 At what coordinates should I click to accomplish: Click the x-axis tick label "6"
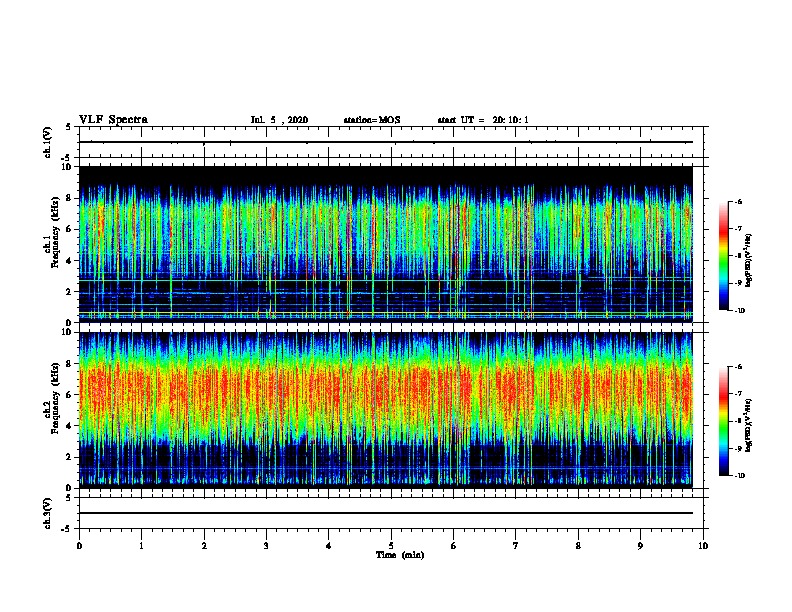[x=454, y=546]
